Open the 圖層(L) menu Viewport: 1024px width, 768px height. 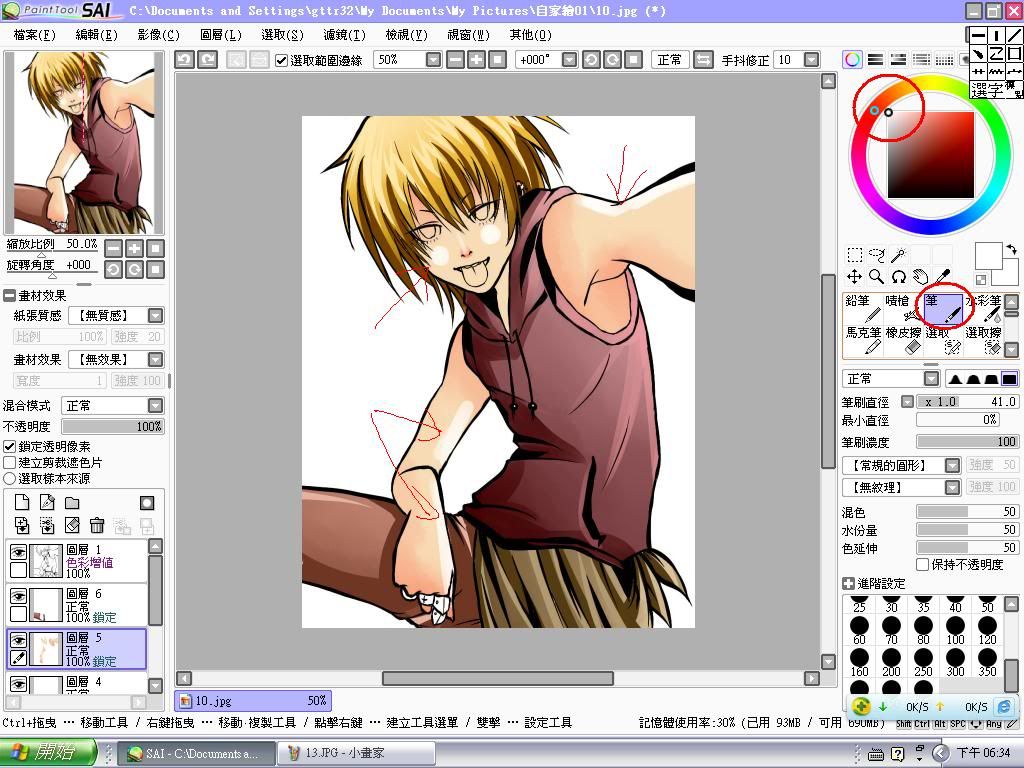tap(221, 35)
